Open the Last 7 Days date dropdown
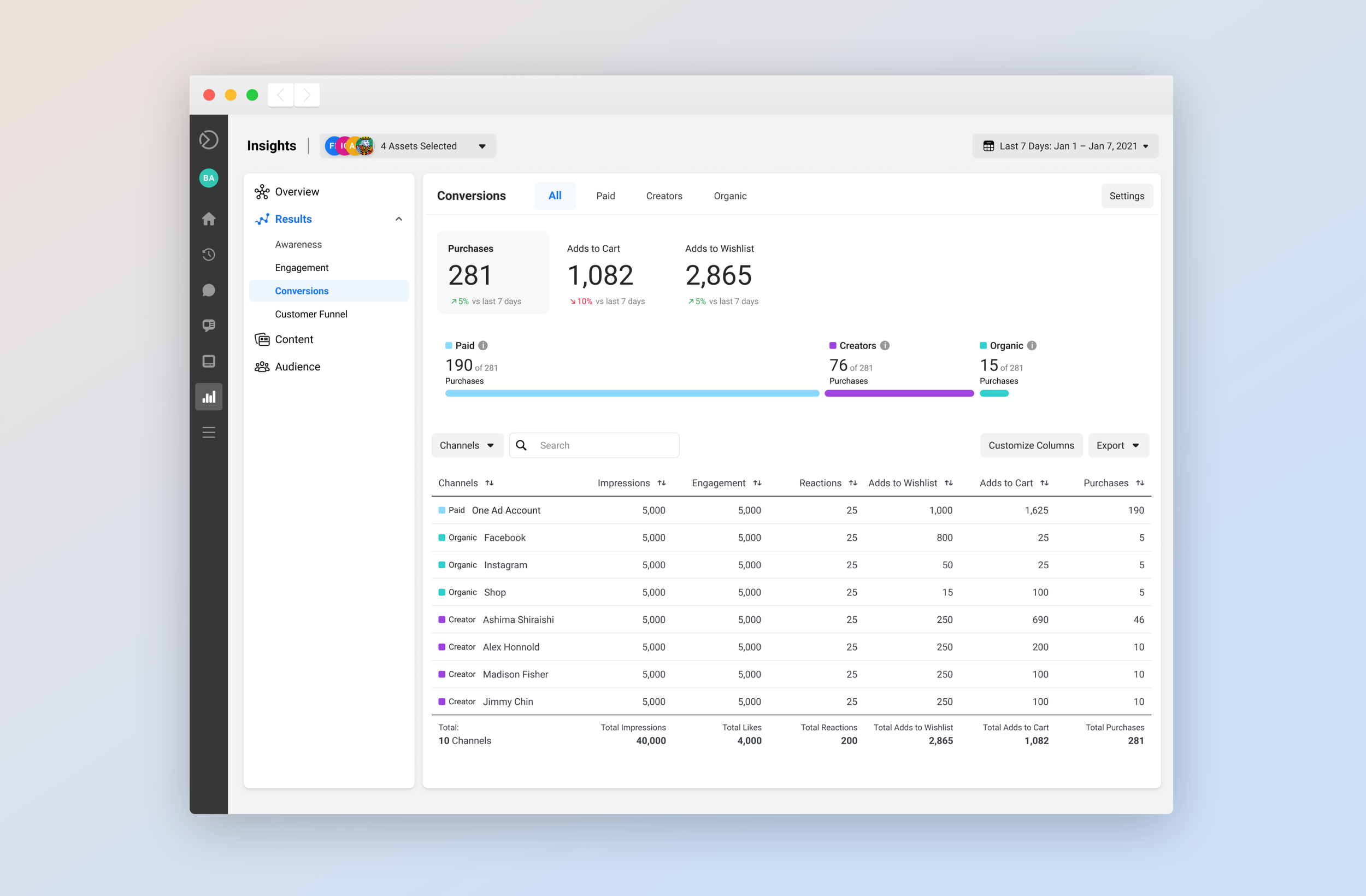 [x=1065, y=146]
